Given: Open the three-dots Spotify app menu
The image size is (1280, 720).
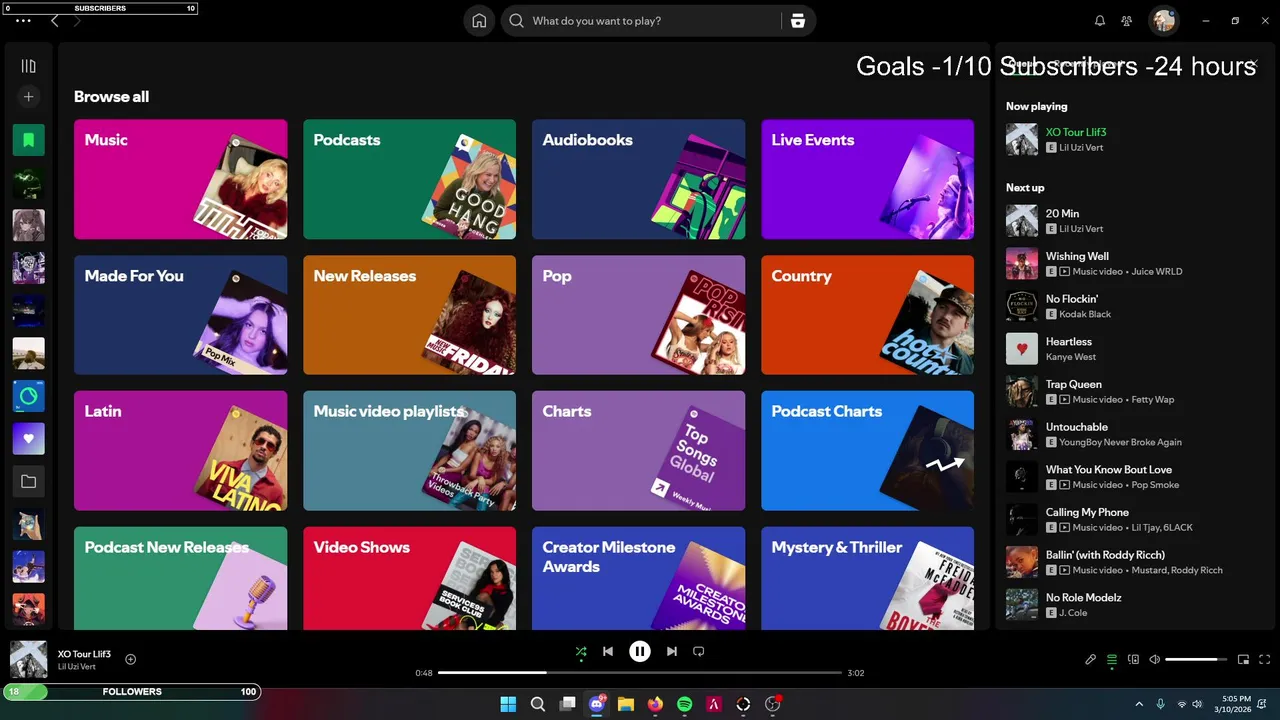Looking at the screenshot, I should 23,21.
